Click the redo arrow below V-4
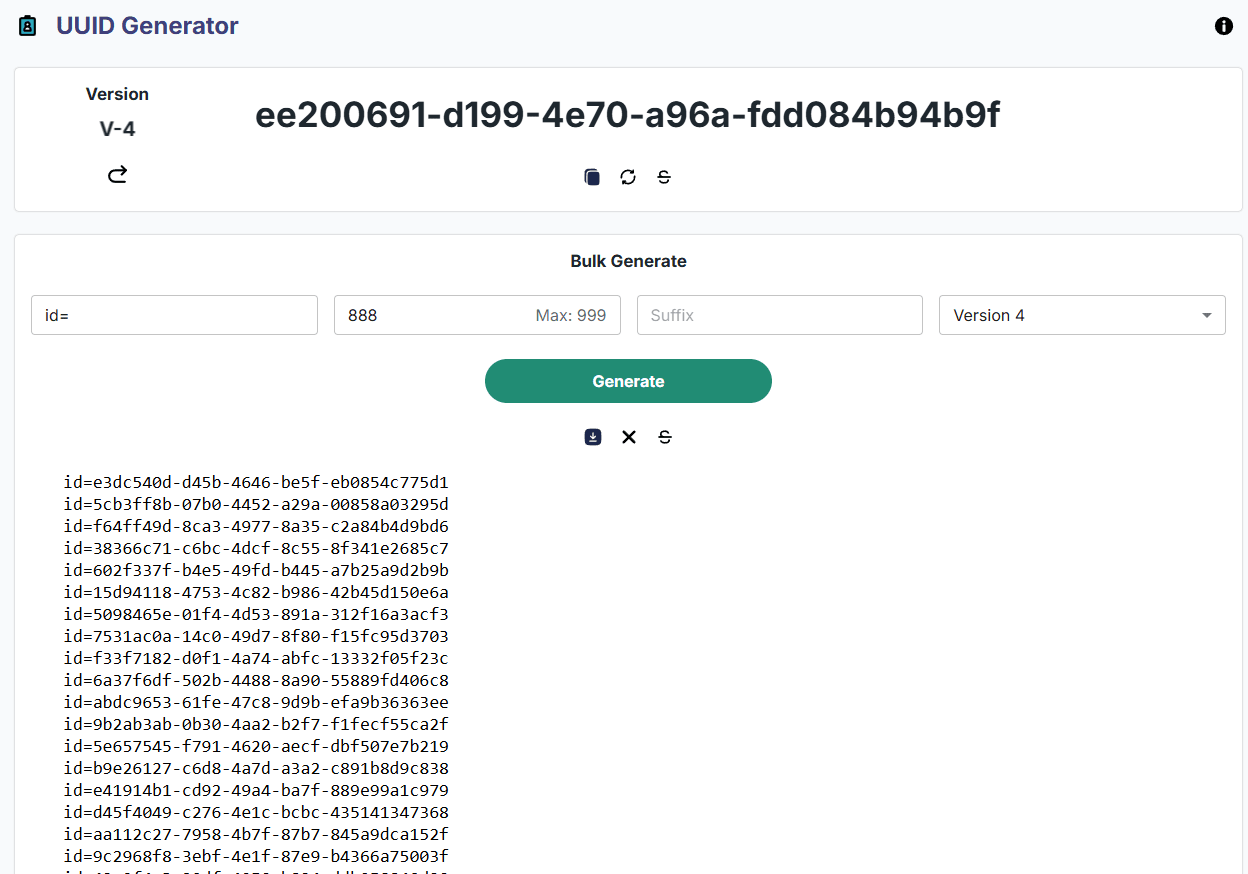 coord(117,174)
